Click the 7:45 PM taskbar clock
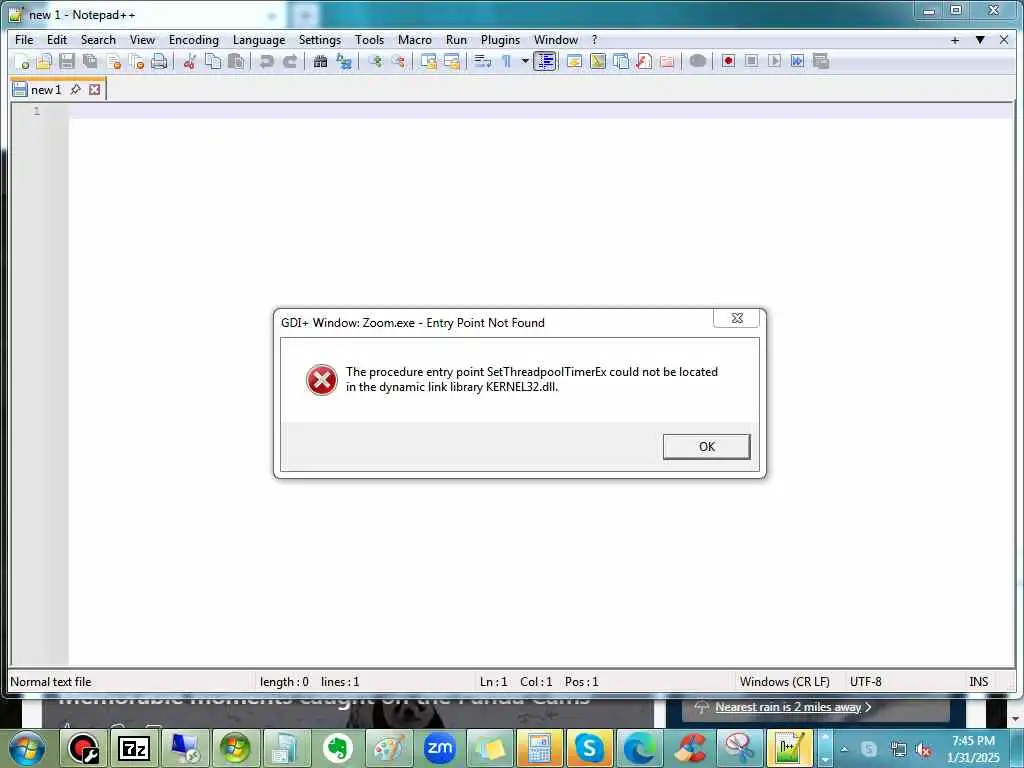 click(x=973, y=741)
